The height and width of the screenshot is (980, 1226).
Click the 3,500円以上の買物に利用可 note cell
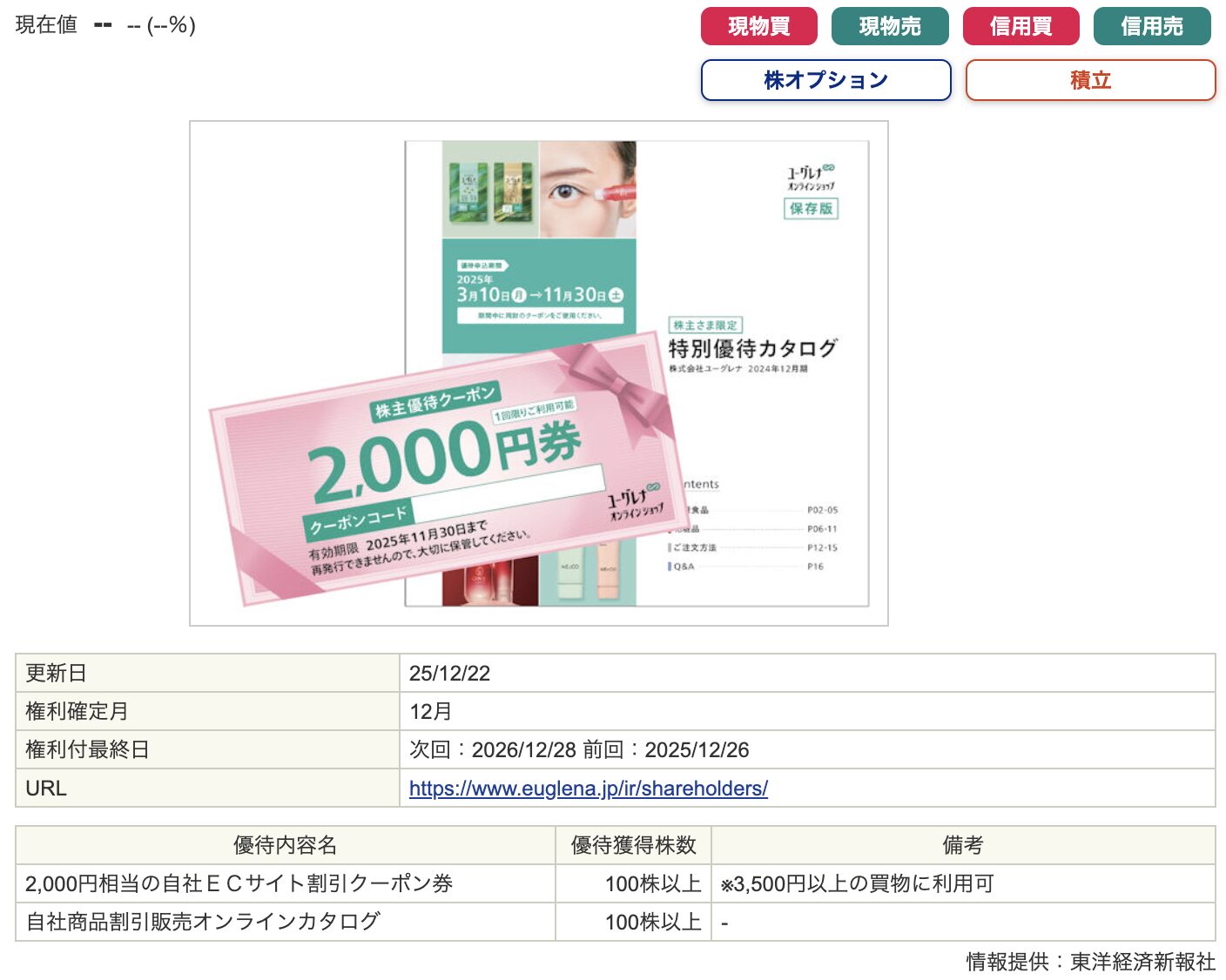pyautogui.click(x=963, y=883)
